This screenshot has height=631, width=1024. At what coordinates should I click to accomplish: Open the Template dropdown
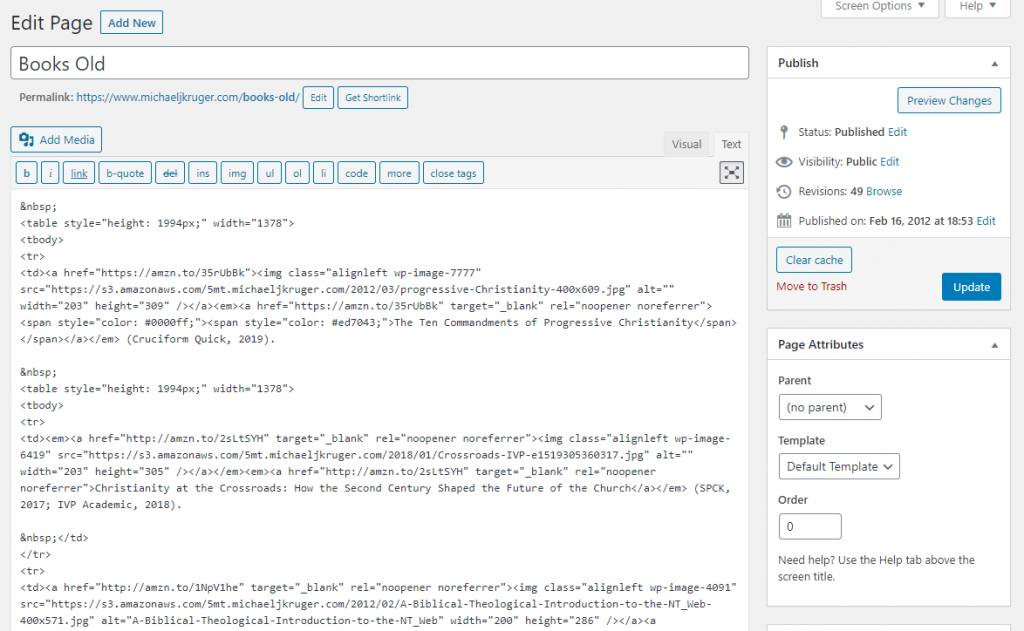click(x=839, y=466)
